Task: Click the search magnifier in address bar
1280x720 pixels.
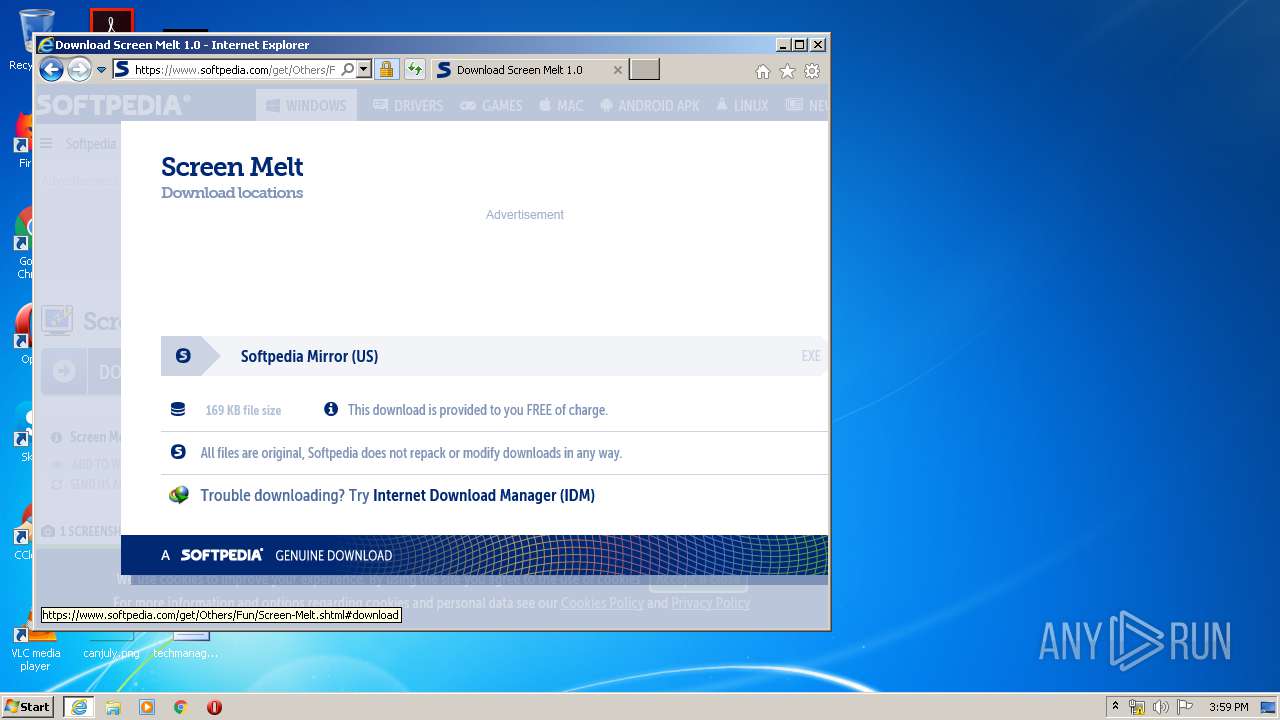Action: [x=347, y=70]
